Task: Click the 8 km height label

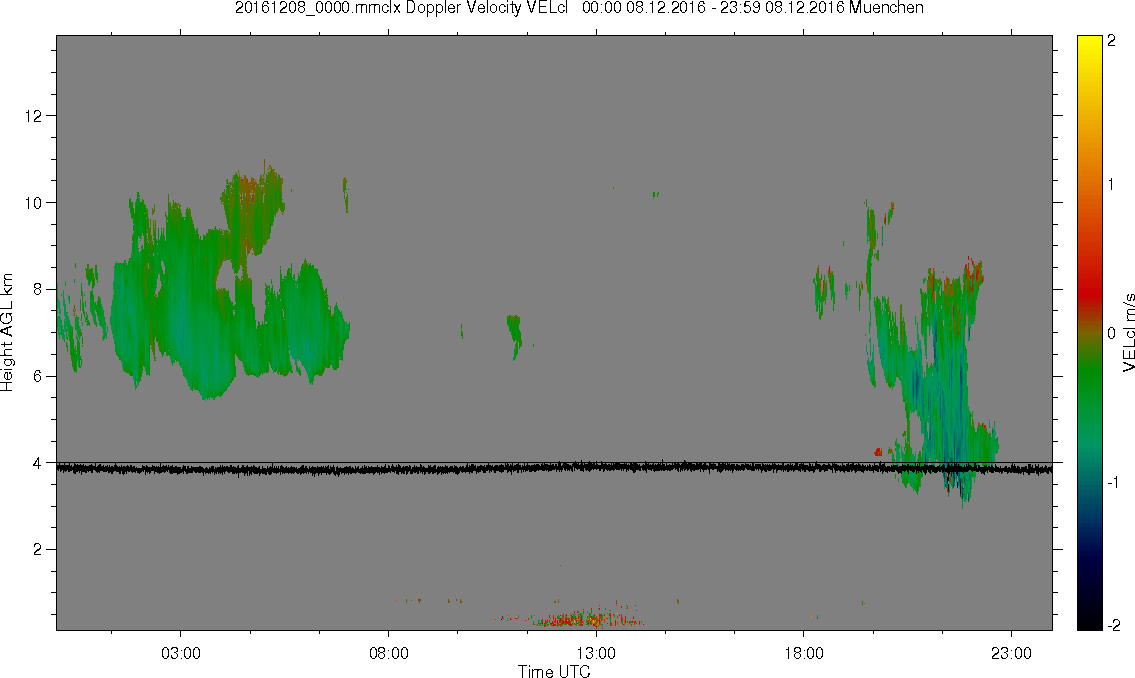Action: (x=38, y=289)
